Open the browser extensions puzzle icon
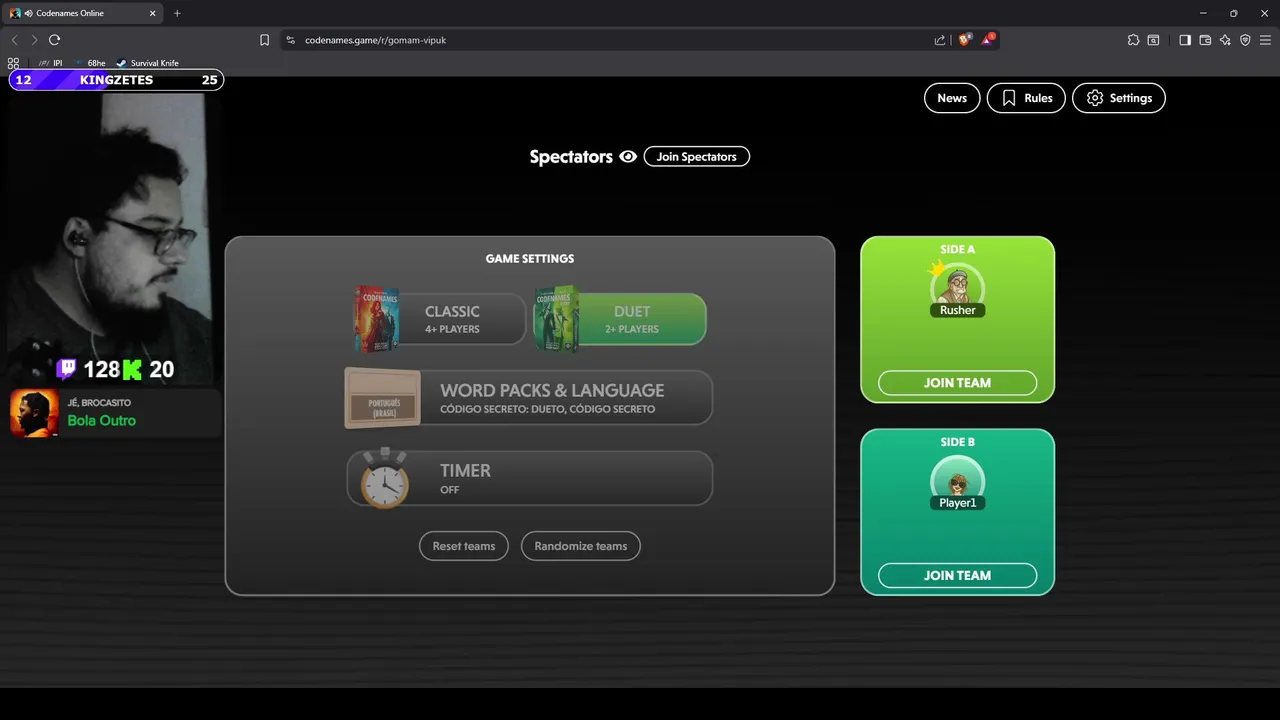 tap(1133, 40)
